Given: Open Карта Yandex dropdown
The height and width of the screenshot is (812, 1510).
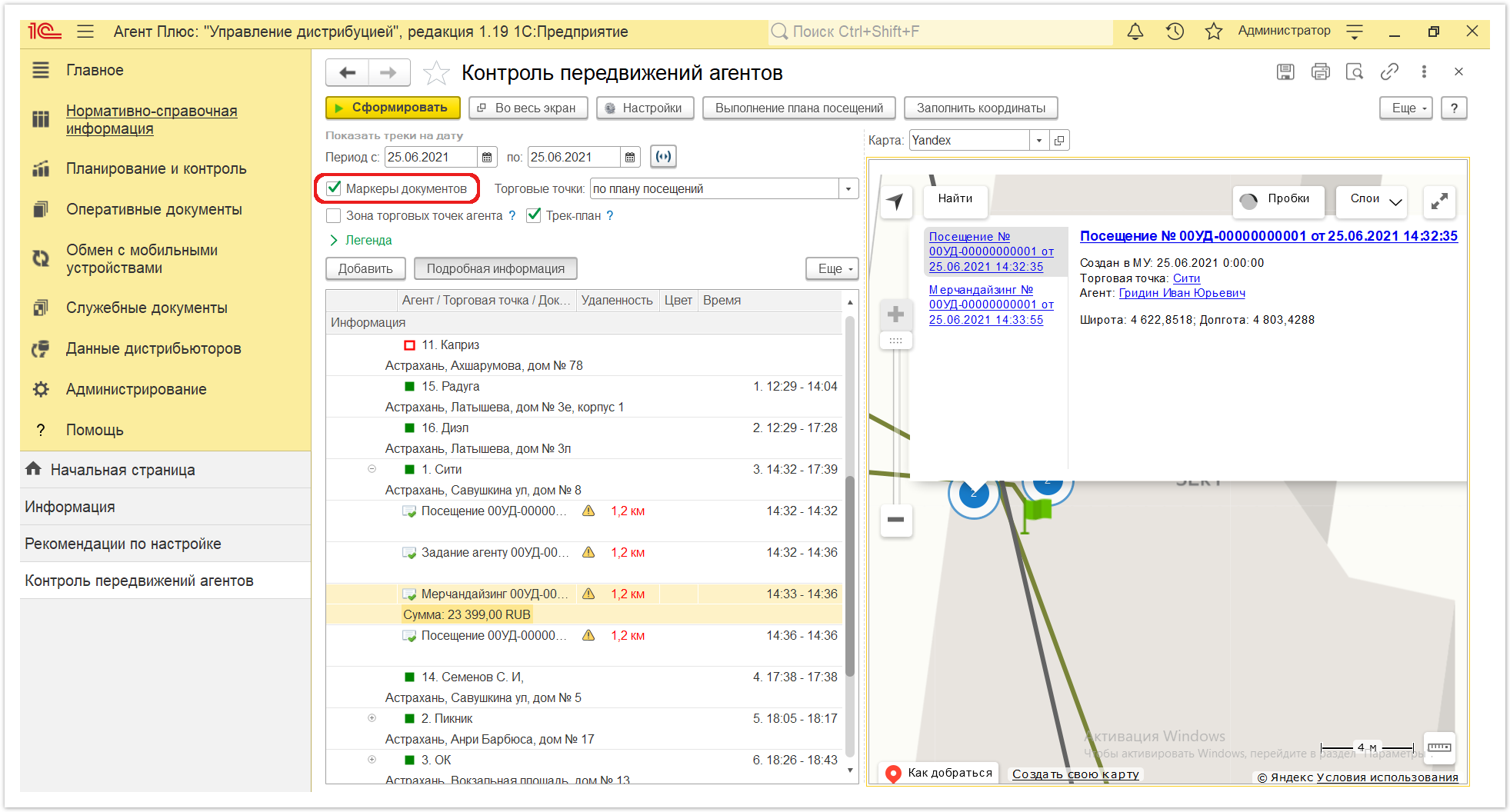Looking at the screenshot, I should 1039,141.
